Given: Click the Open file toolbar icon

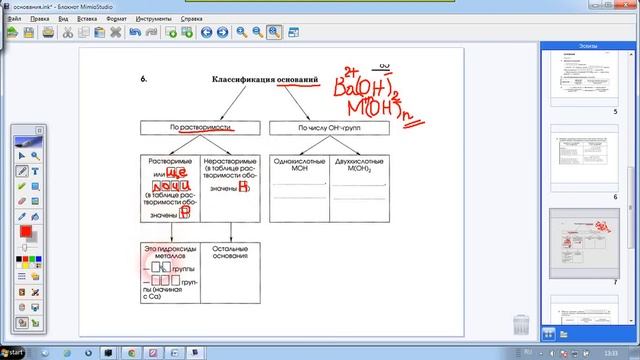Looking at the screenshot, I should pos(12,32).
